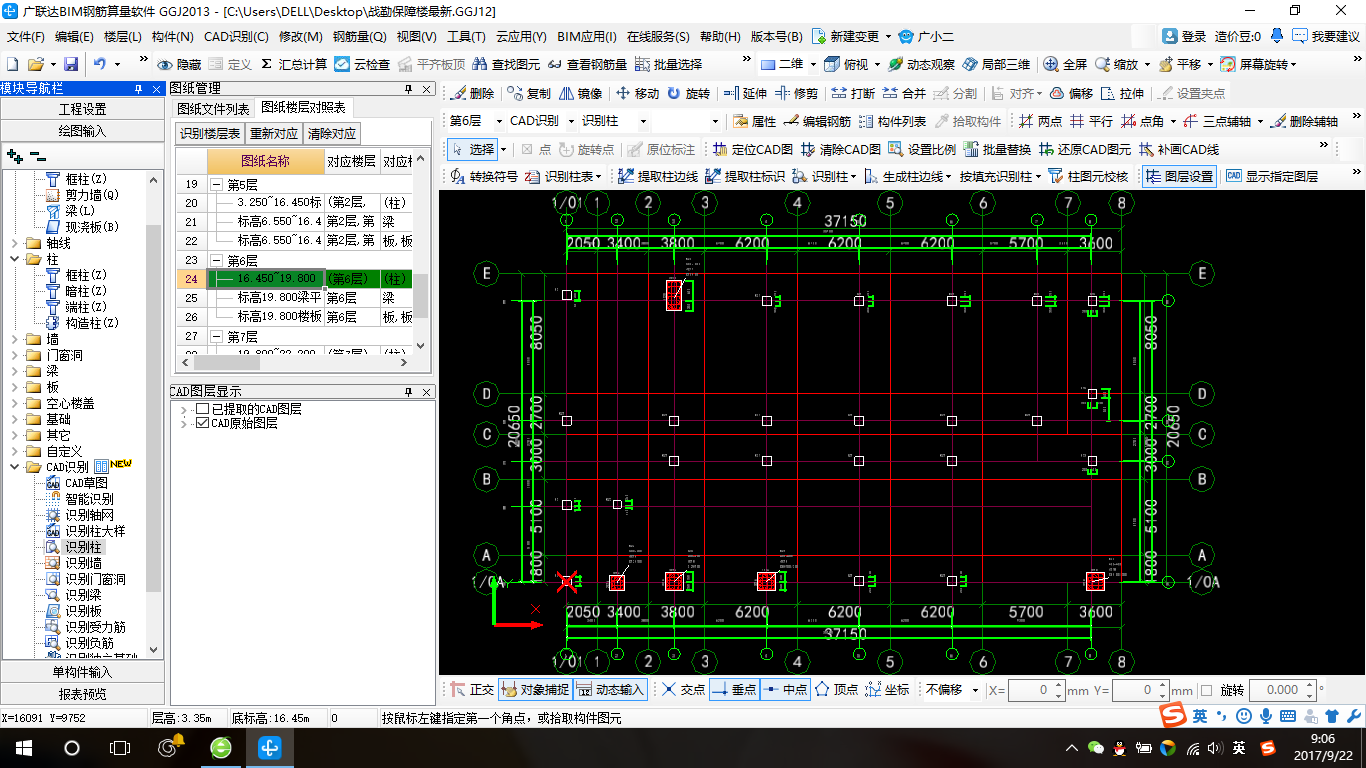Run 汇总计算 summary calculation
The width and height of the screenshot is (1366, 768).
(x=294, y=64)
